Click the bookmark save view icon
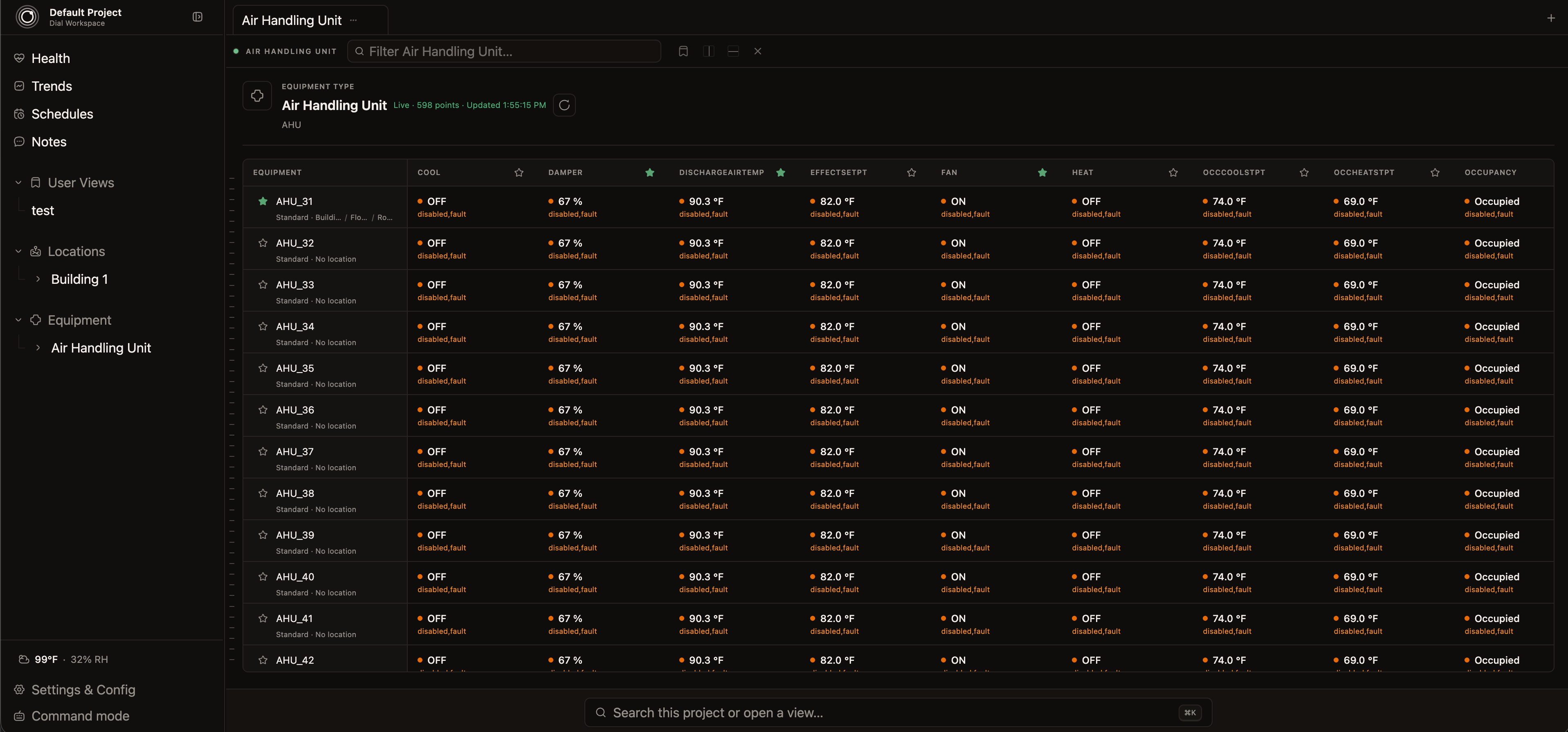This screenshot has height=732, width=1568. coord(683,51)
